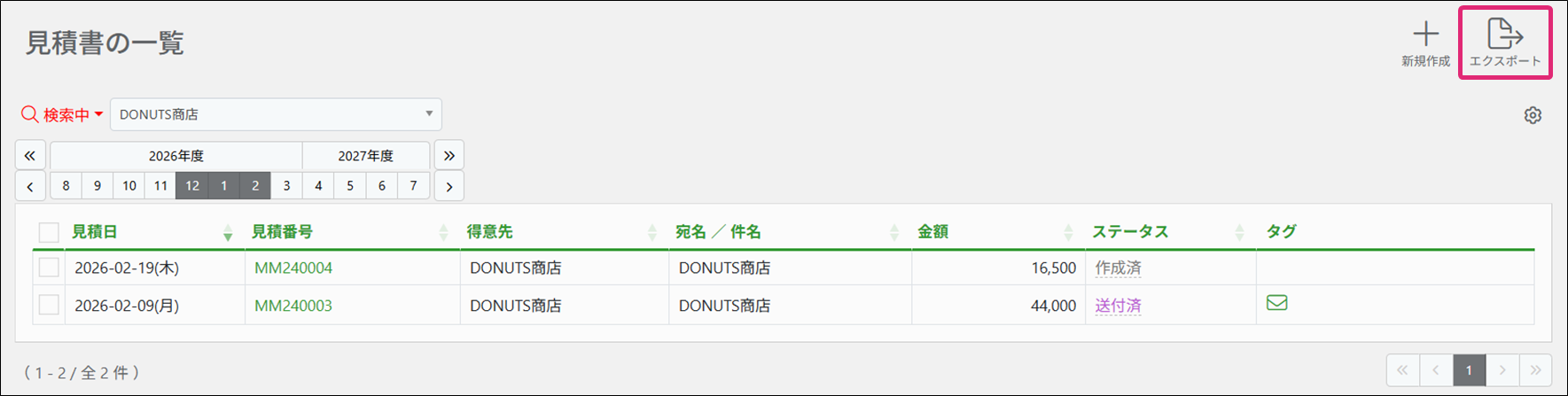Check the row for MM240004
The width and height of the screenshot is (1568, 396).
tap(49, 268)
